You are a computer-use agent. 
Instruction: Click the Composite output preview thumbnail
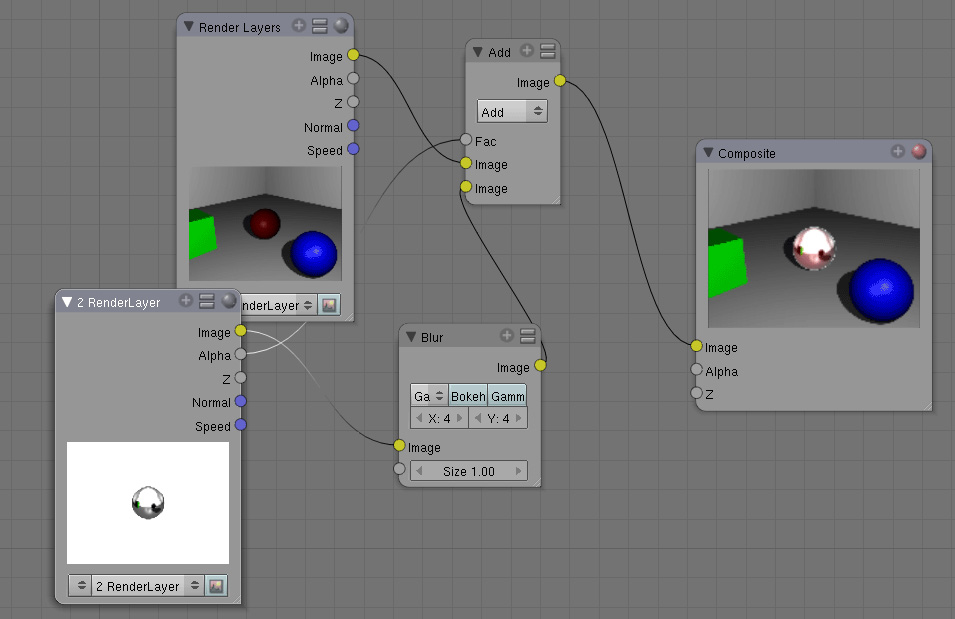coord(814,248)
